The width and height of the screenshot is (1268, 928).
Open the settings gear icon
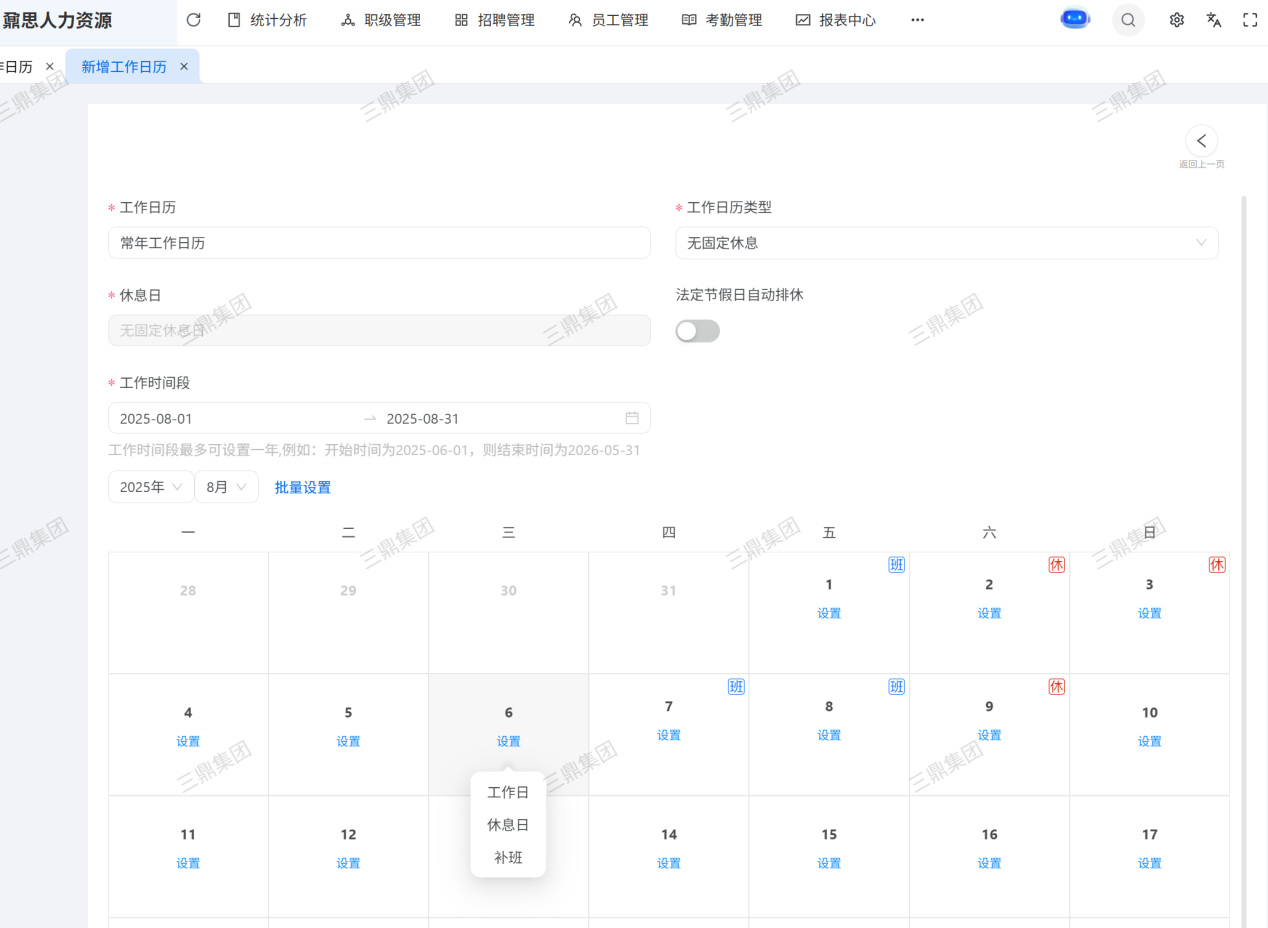[x=1177, y=20]
